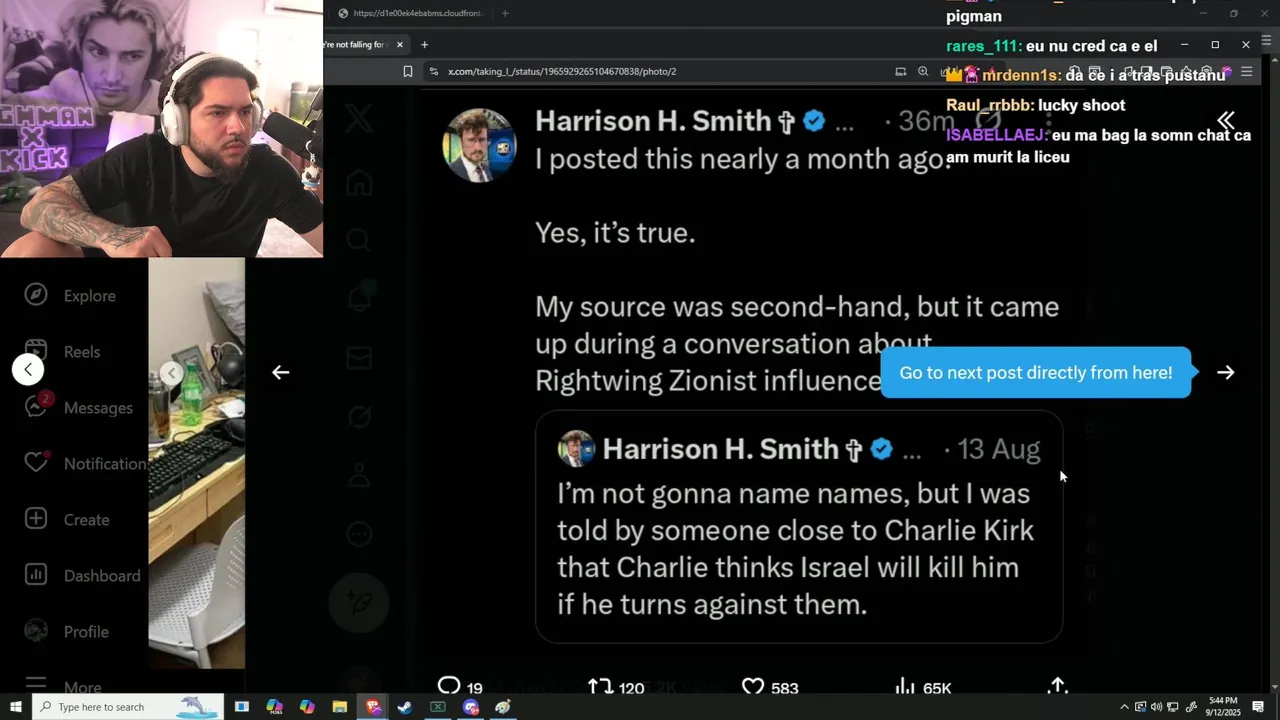
Task: Click the white circular back arrow button
Action: (28, 369)
